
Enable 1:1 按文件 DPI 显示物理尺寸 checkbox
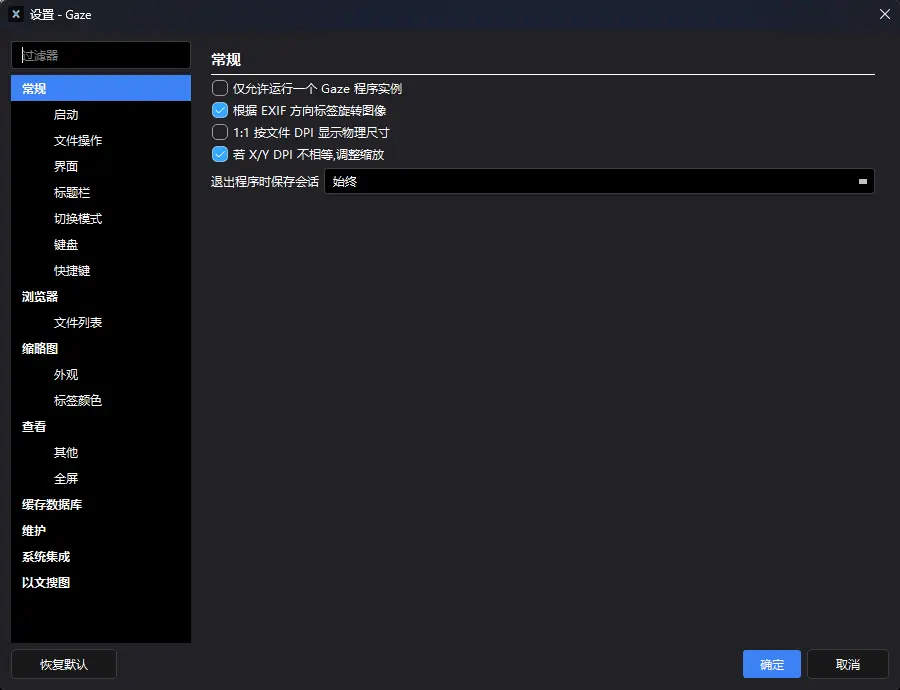(x=220, y=133)
